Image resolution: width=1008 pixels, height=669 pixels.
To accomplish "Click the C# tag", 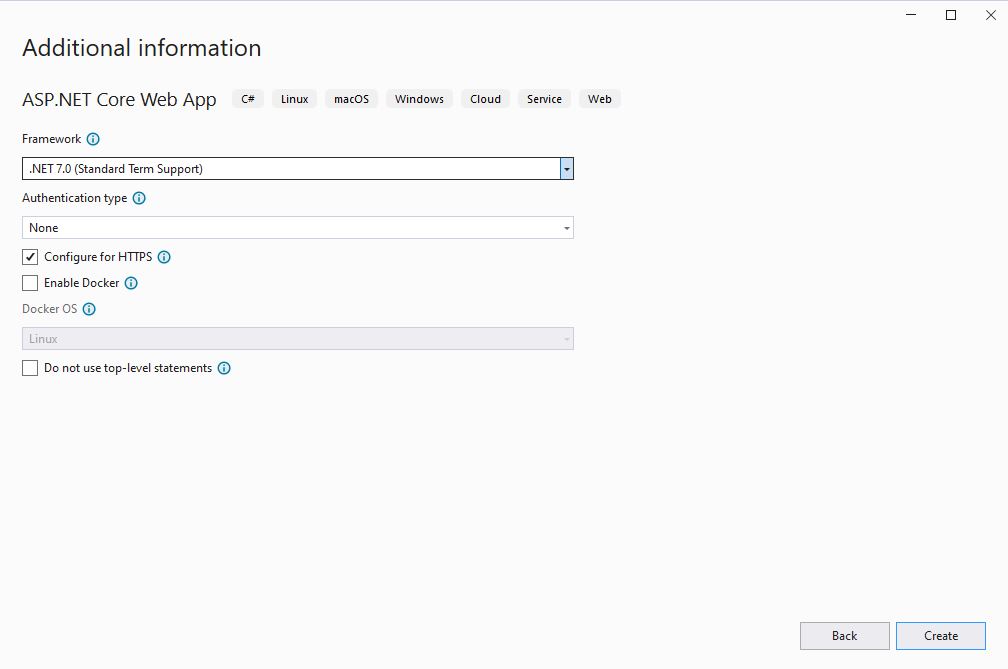I will 248,99.
